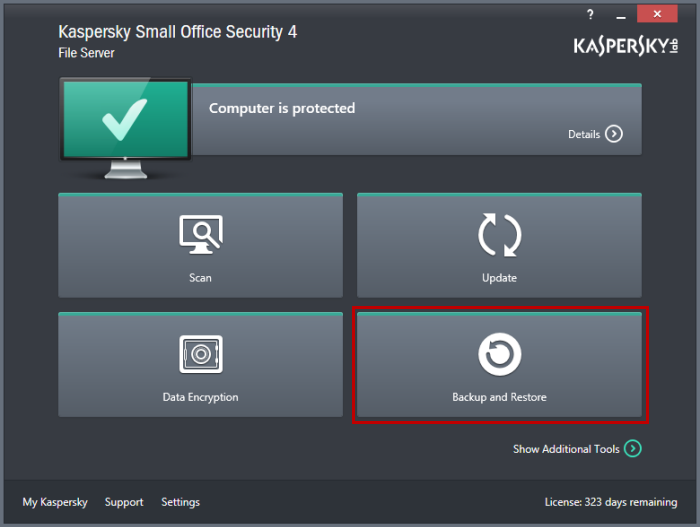Click the Details arrow circle icon
700x527 pixels.
coord(614,134)
